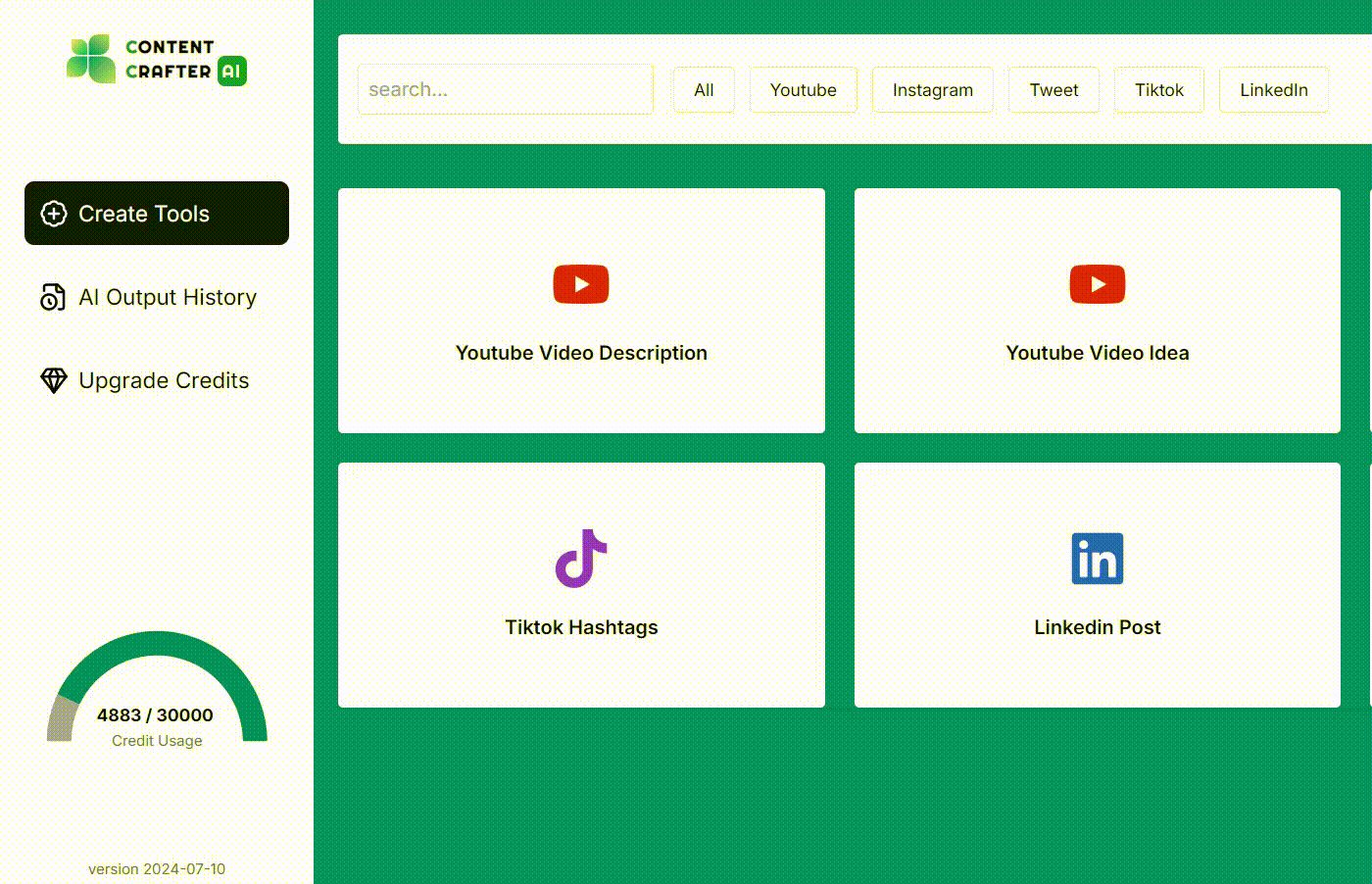Click the 4883 / 30000 credit count

pyautogui.click(x=155, y=715)
